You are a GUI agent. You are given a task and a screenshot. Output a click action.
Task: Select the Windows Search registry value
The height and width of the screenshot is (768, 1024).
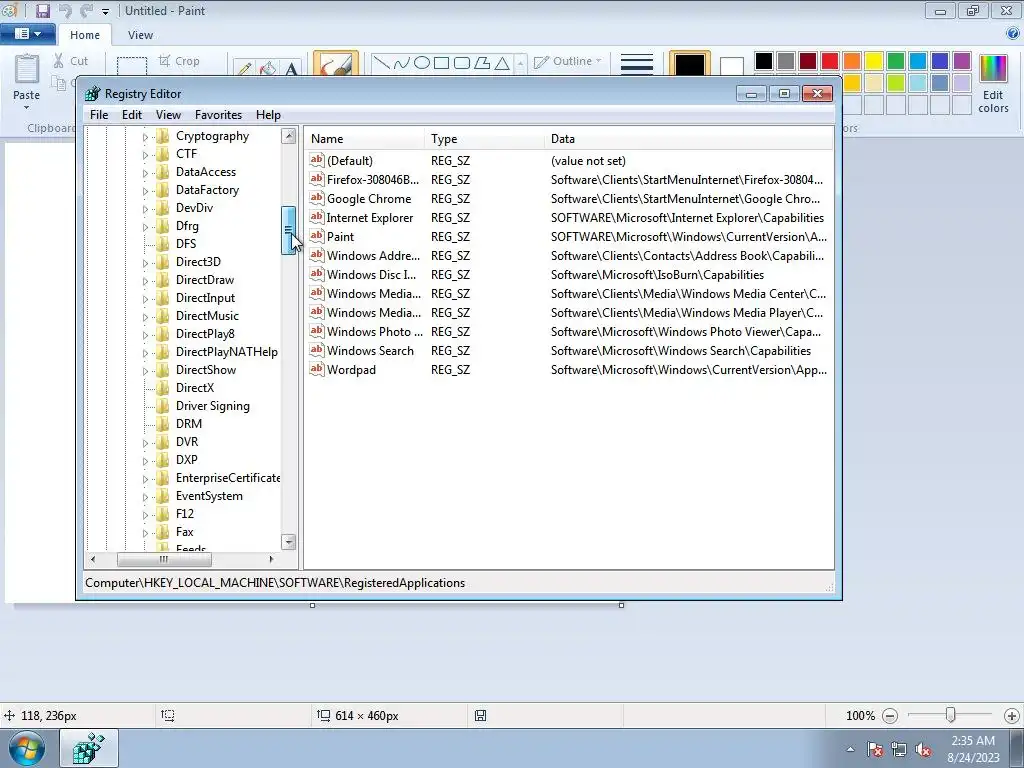(x=370, y=351)
